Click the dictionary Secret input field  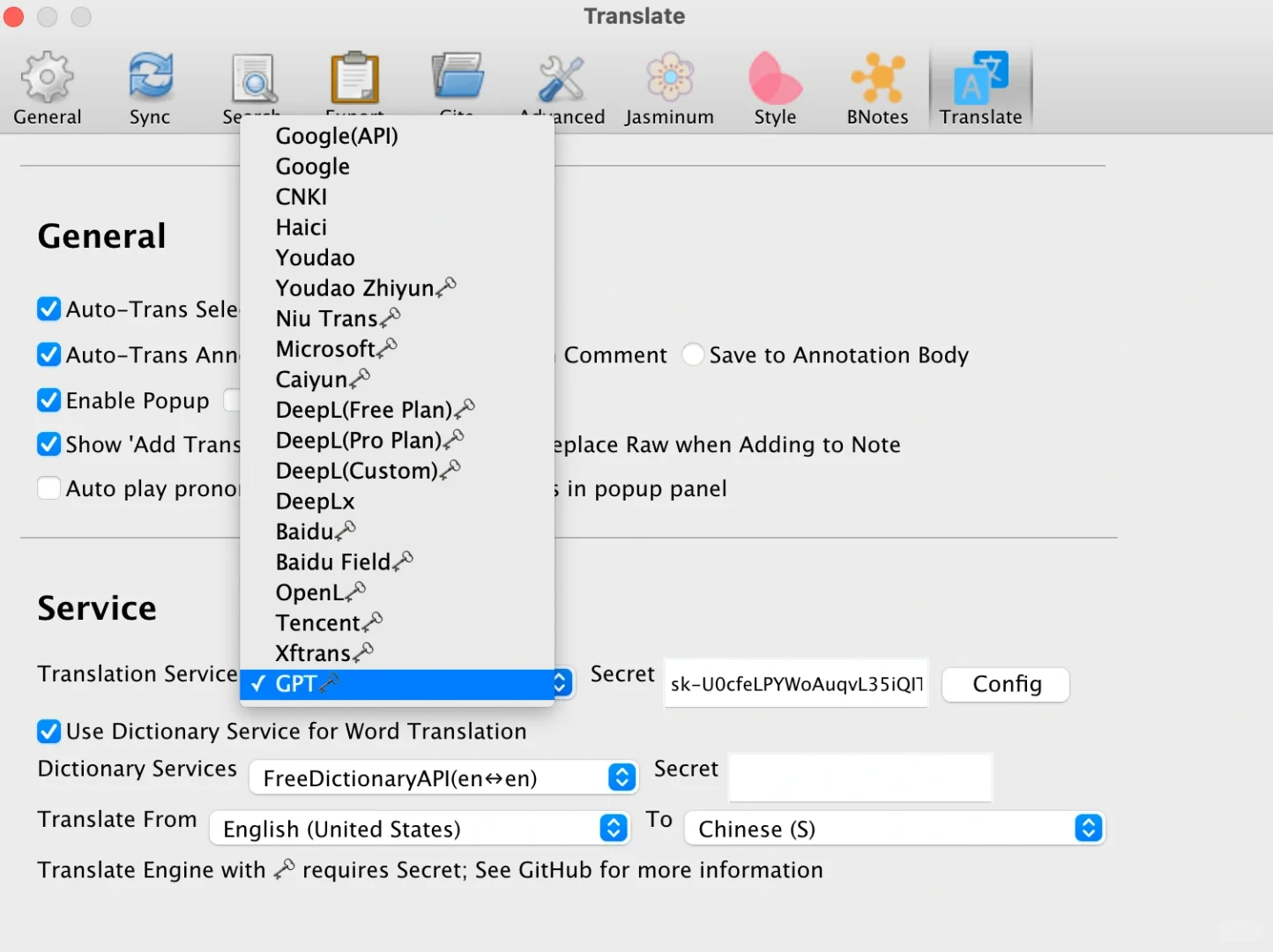861,777
